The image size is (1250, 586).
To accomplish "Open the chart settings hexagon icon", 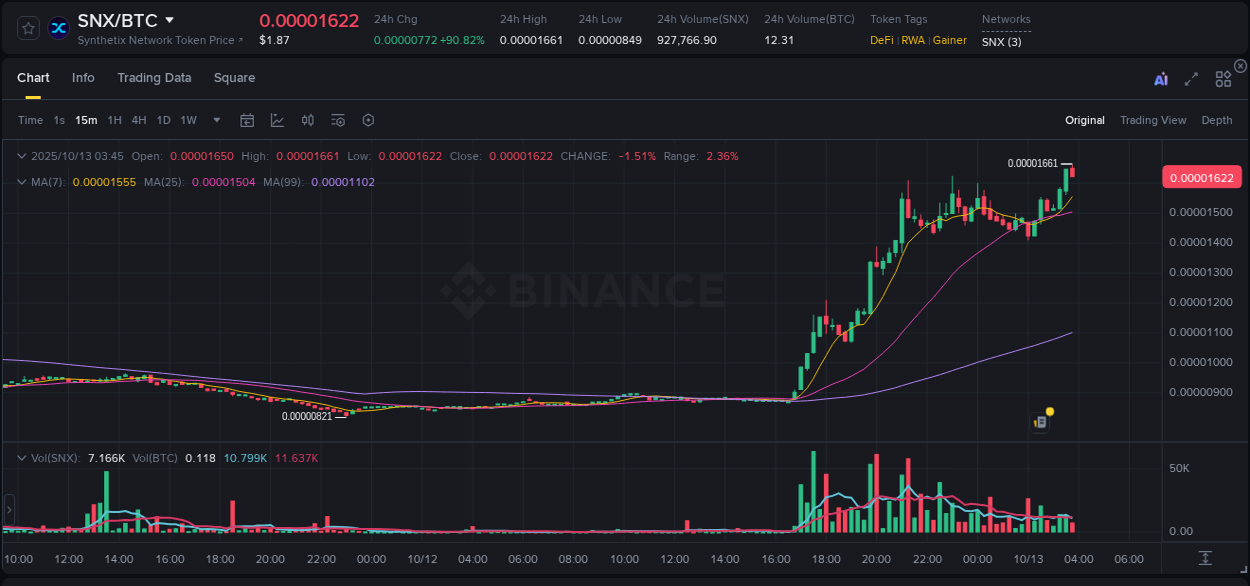I will 368,120.
